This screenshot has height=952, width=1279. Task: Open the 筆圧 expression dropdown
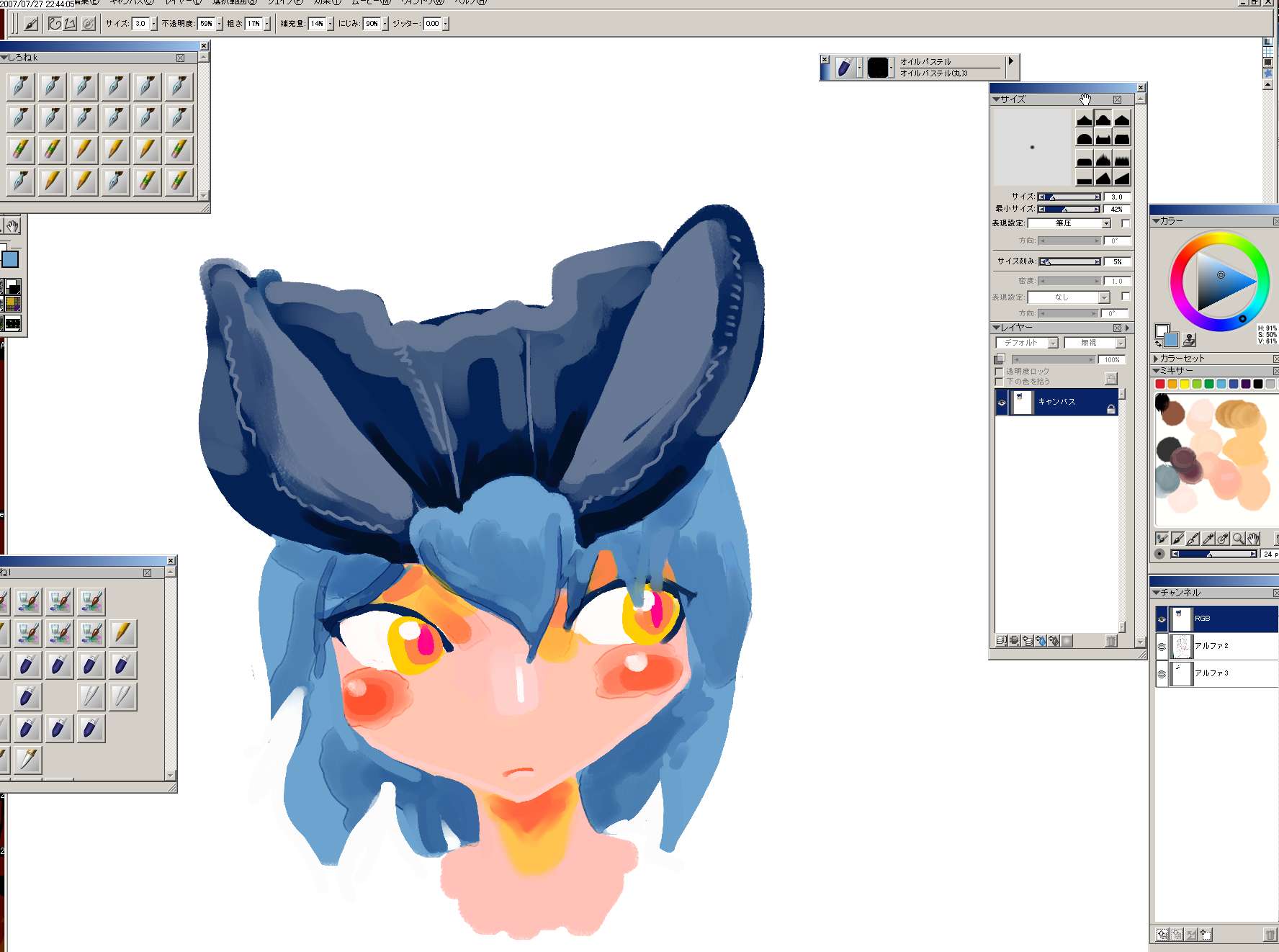pyautogui.click(x=1106, y=223)
